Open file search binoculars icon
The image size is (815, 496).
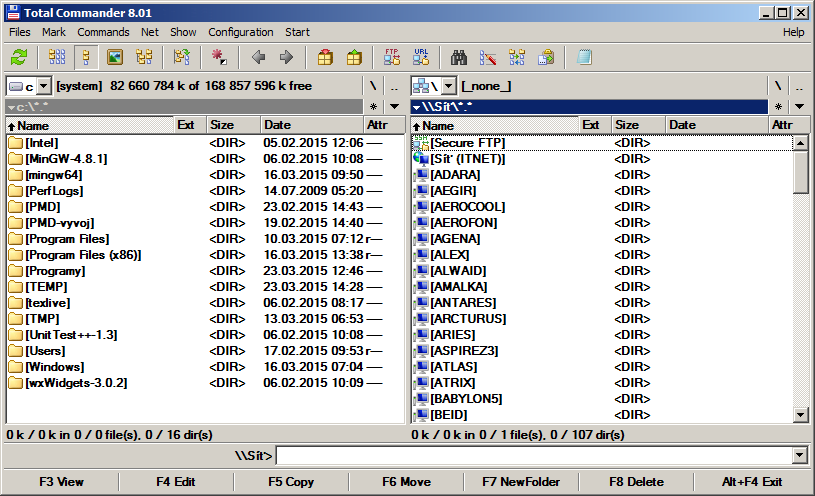point(458,57)
